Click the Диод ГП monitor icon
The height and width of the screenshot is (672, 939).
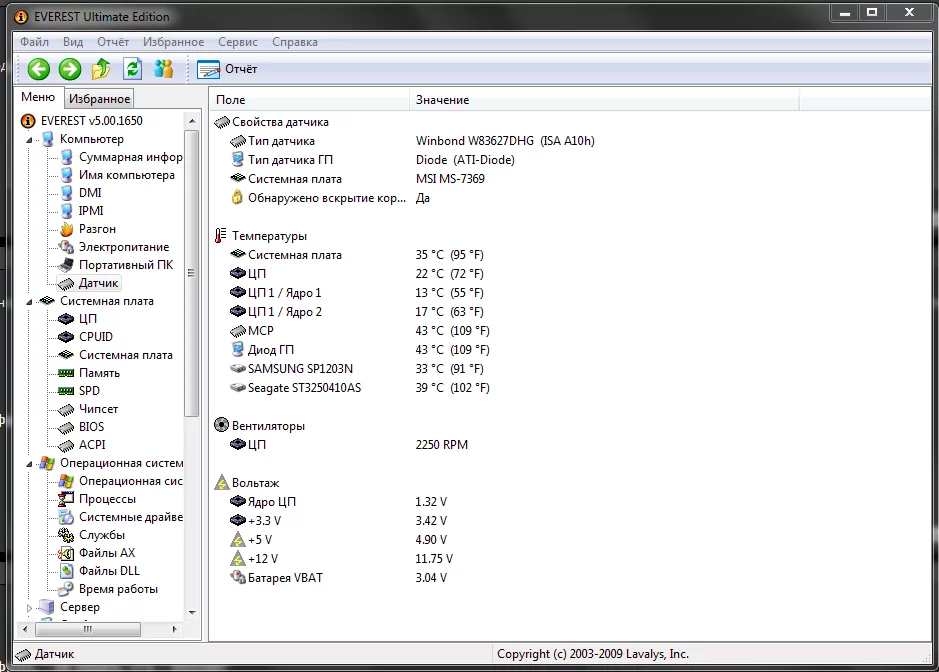(x=237, y=349)
